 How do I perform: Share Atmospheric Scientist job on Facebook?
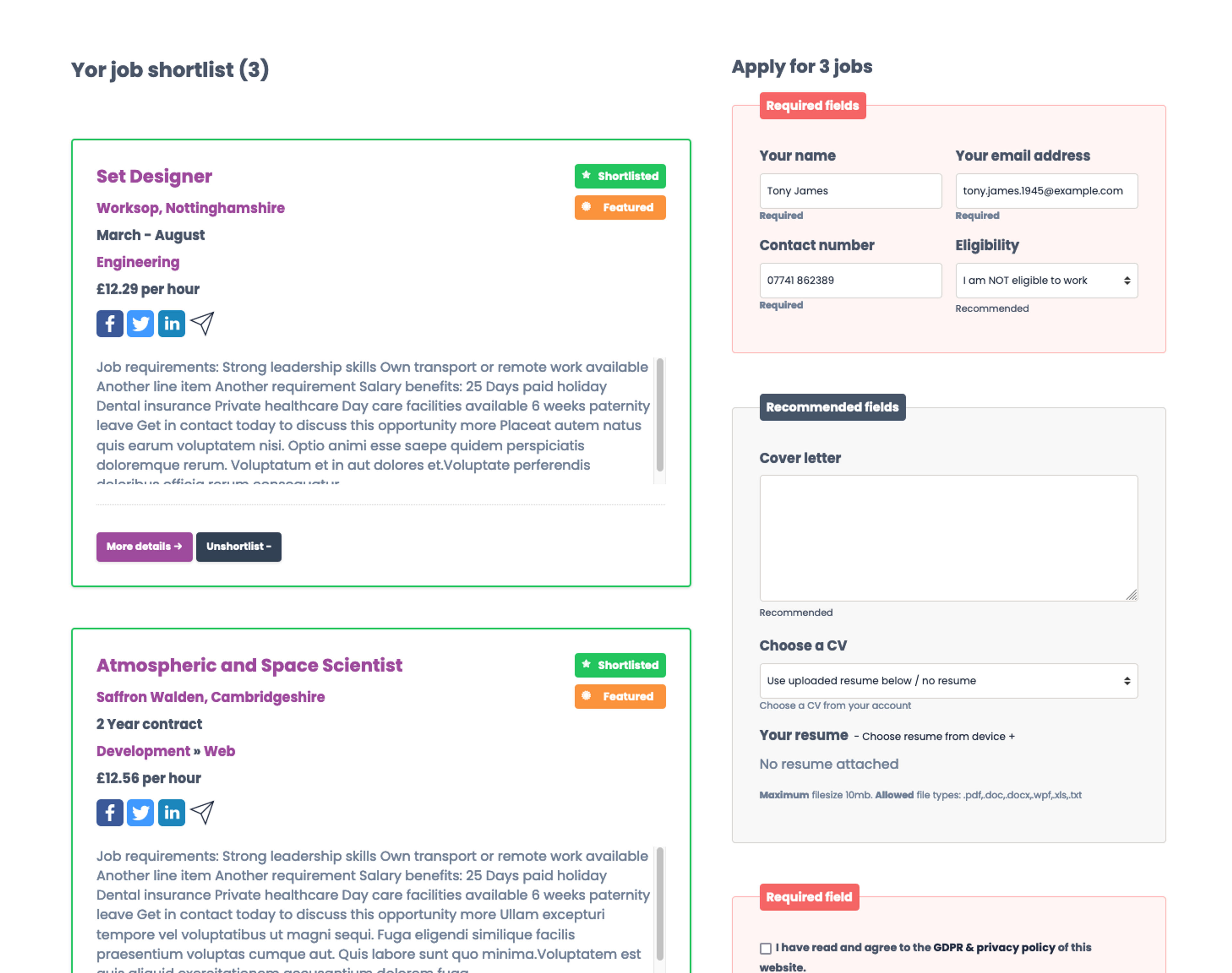coord(109,812)
